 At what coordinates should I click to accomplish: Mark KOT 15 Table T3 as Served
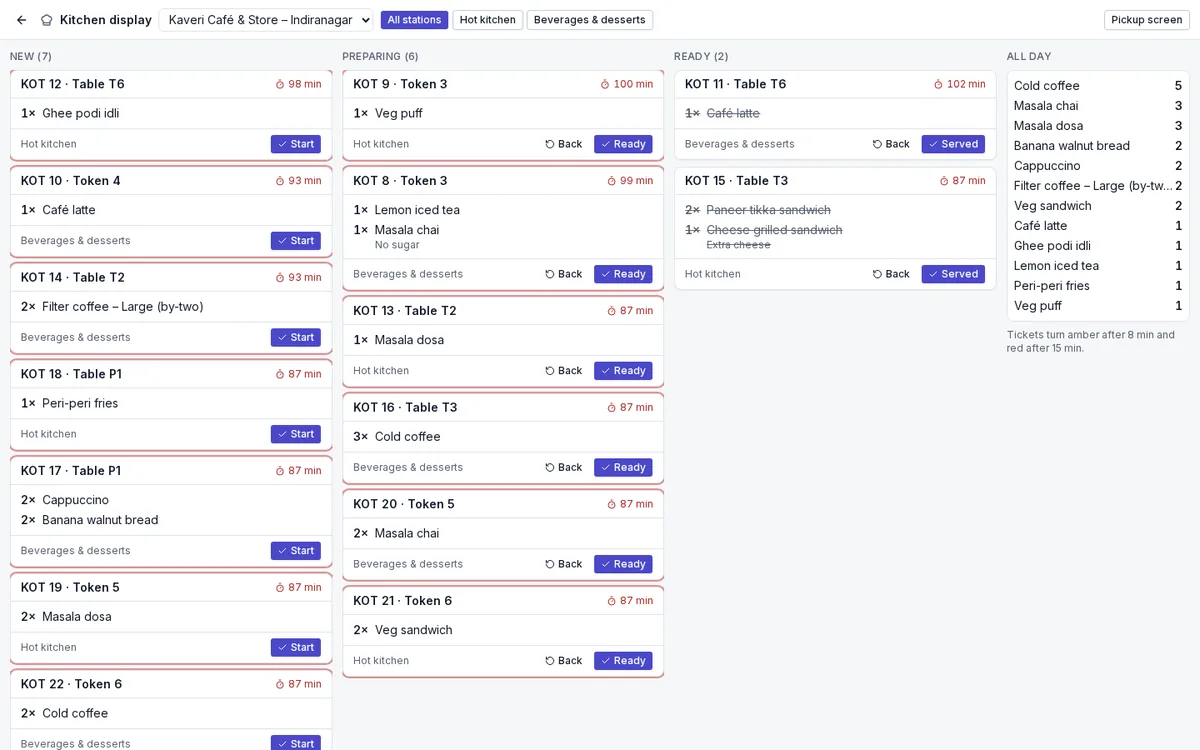click(x=953, y=274)
